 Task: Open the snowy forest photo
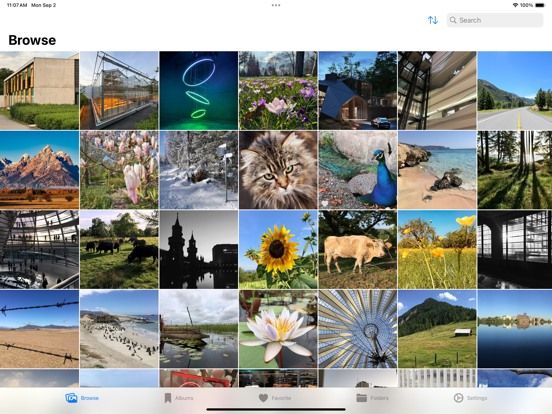199,170
